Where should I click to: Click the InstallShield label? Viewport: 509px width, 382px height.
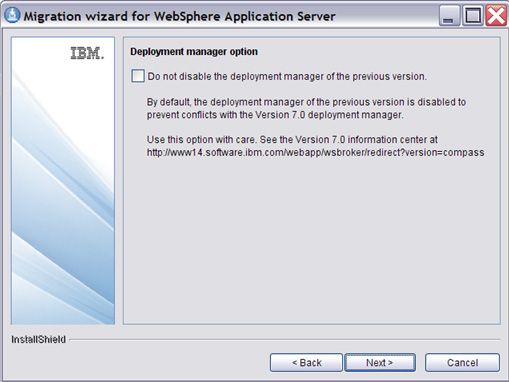(x=38, y=340)
